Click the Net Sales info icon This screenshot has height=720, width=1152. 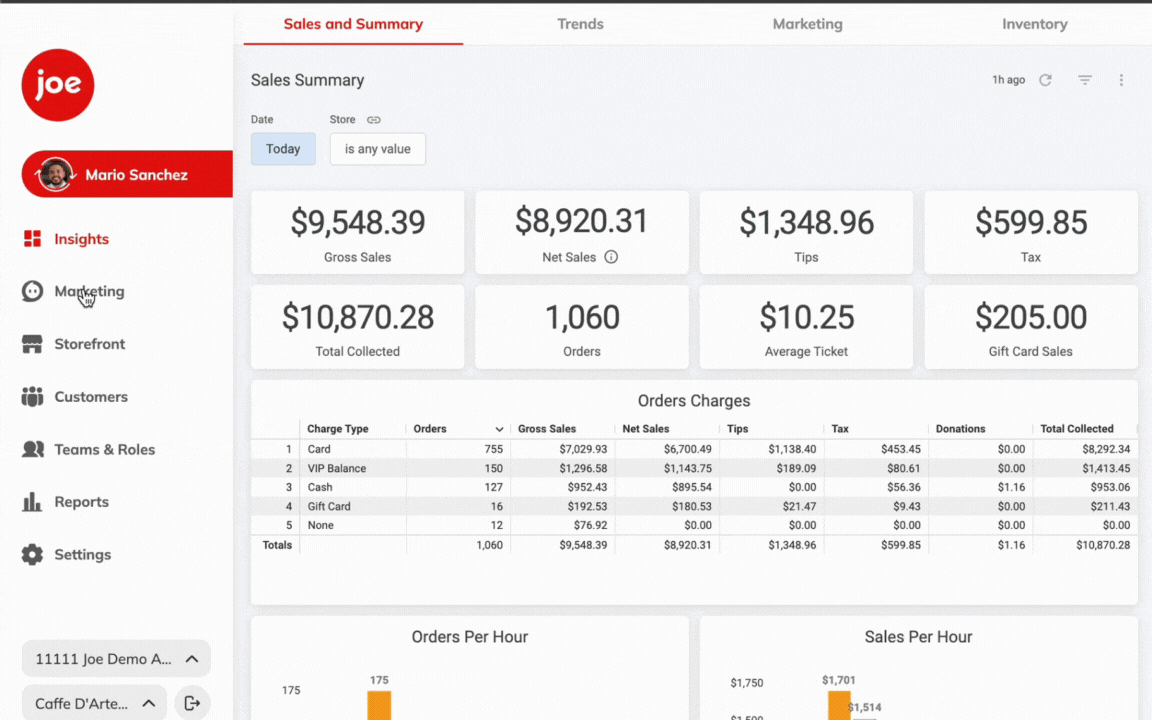[x=611, y=257]
